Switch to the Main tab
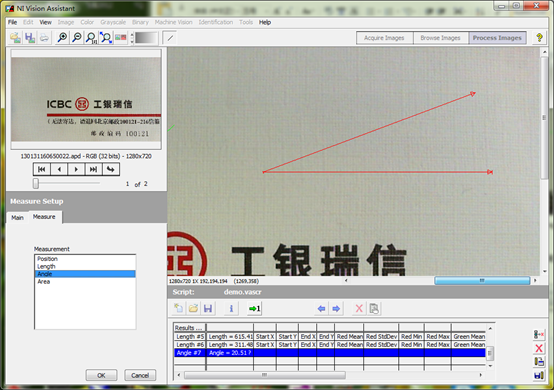 tap(17, 218)
